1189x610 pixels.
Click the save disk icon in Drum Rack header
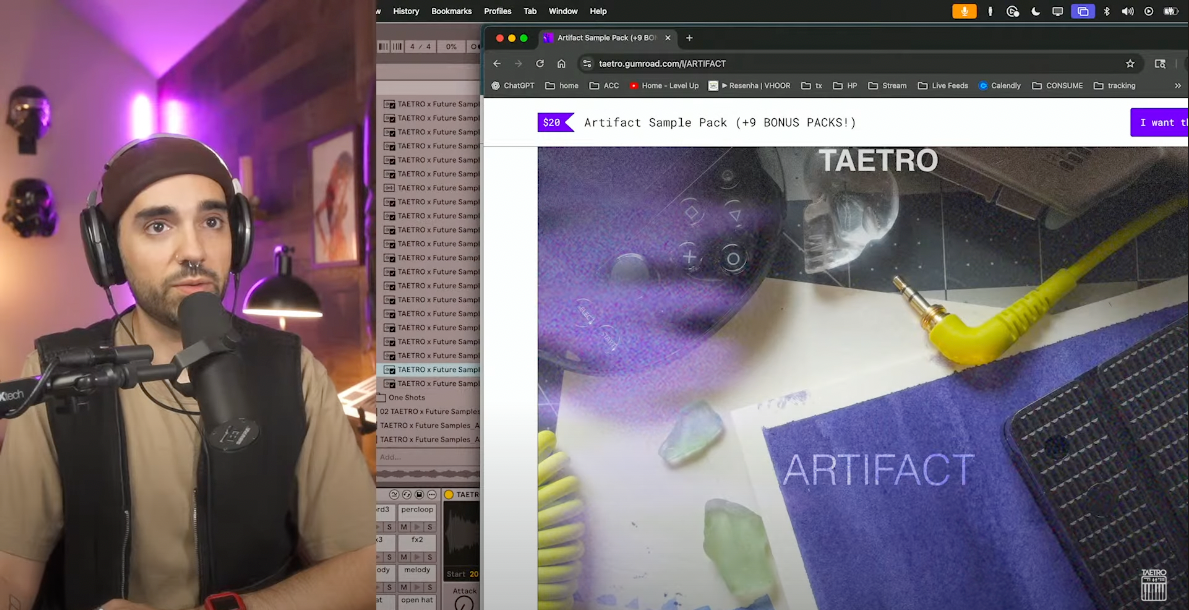coord(419,495)
